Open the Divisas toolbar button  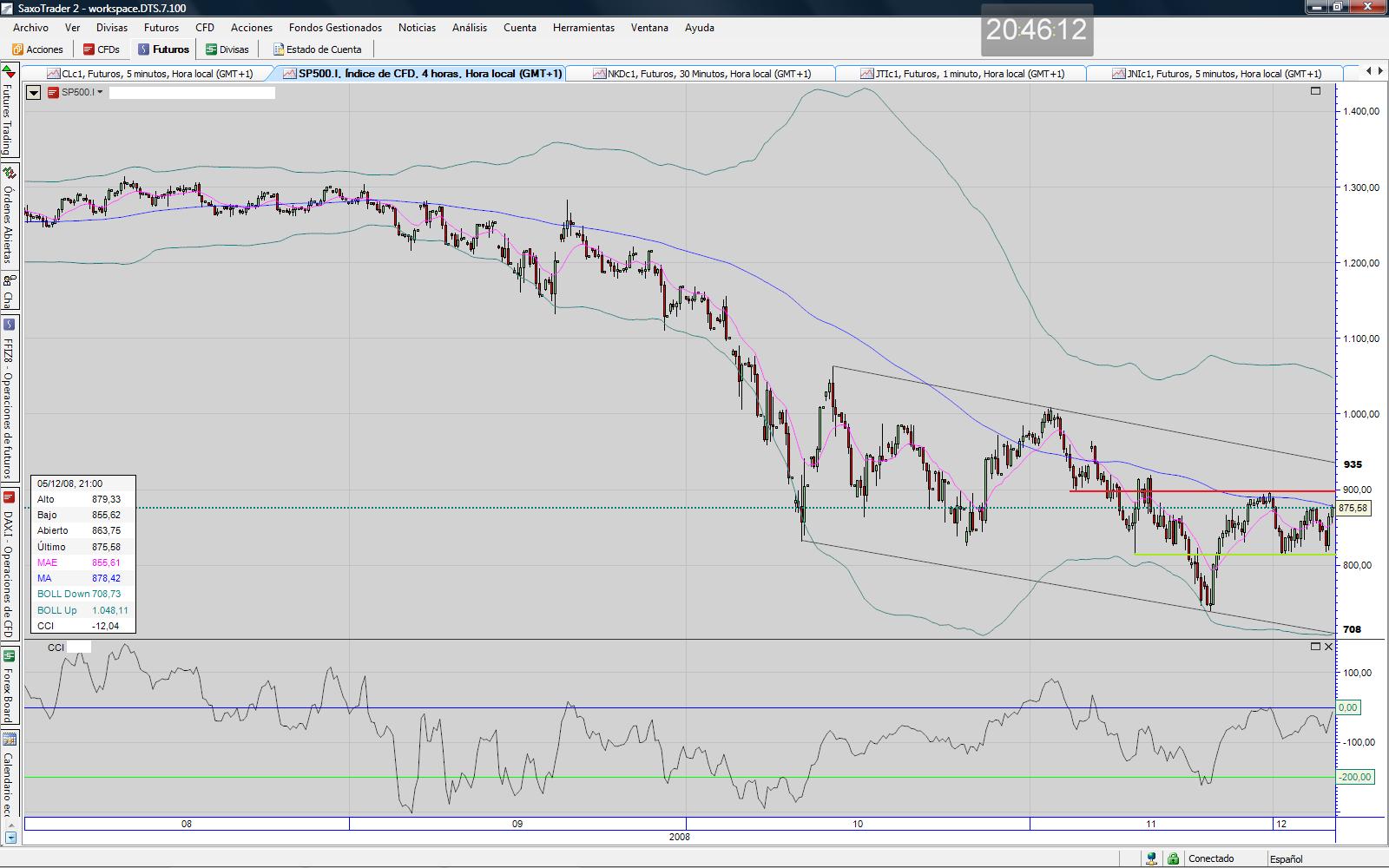[x=227, y=49]
